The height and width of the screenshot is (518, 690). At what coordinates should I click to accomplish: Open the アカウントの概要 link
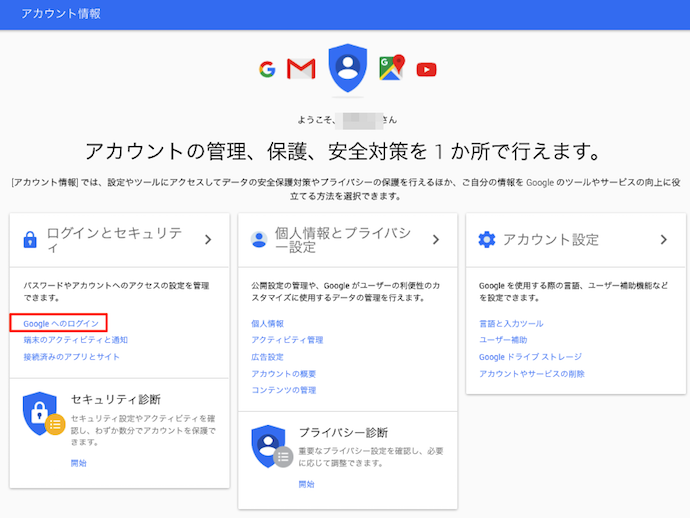(284, 374)
